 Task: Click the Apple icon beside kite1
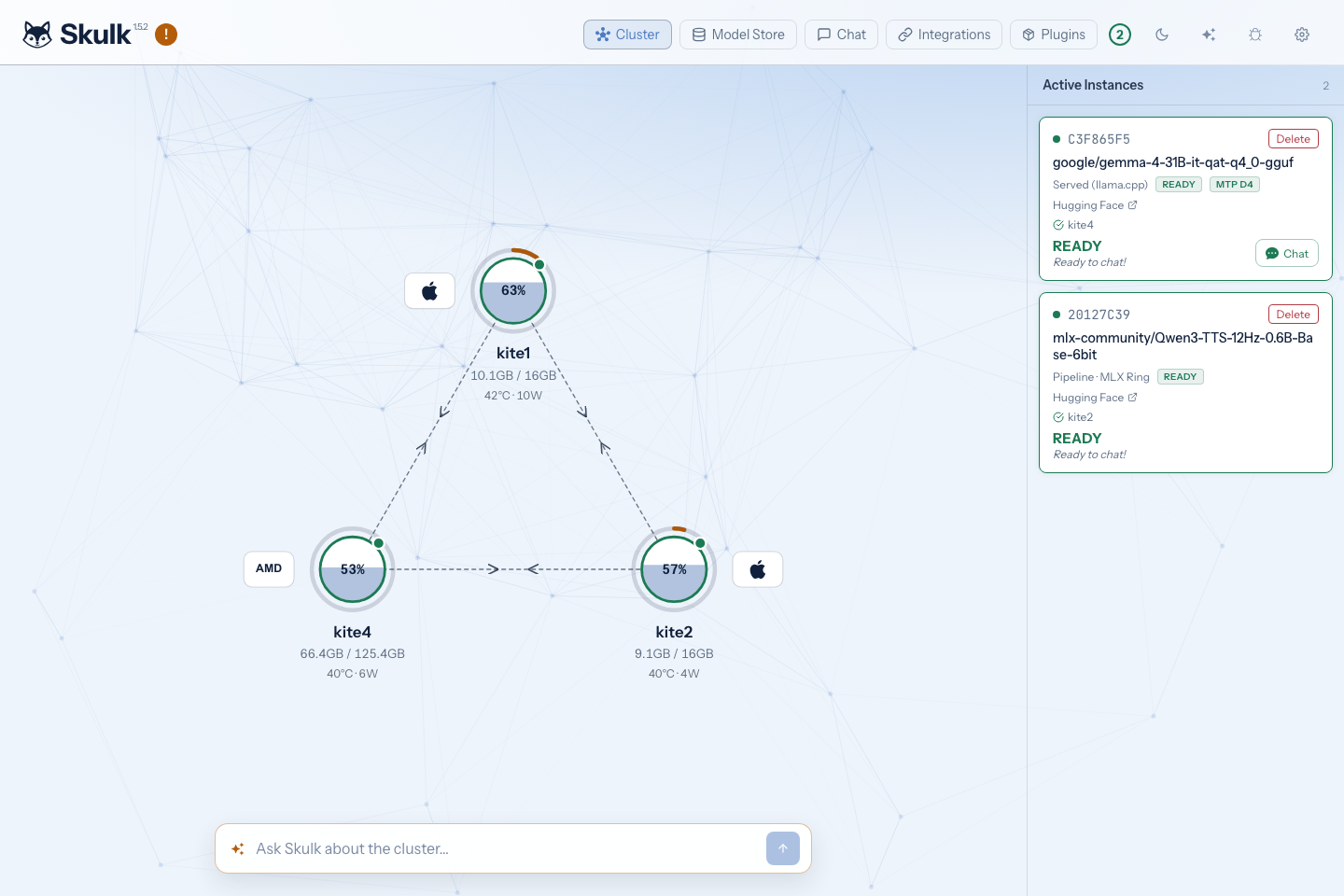pos(429,291)
